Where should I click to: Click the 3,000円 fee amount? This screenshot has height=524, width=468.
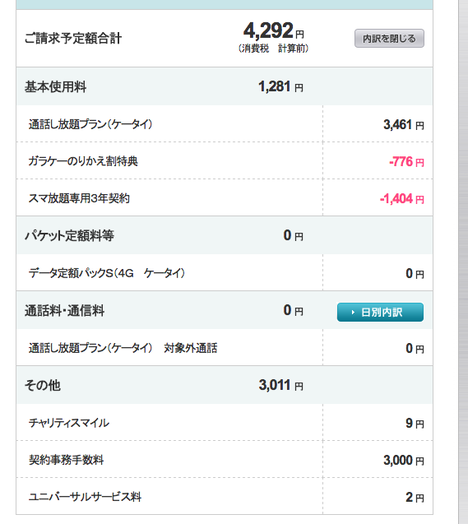(404, 460)
